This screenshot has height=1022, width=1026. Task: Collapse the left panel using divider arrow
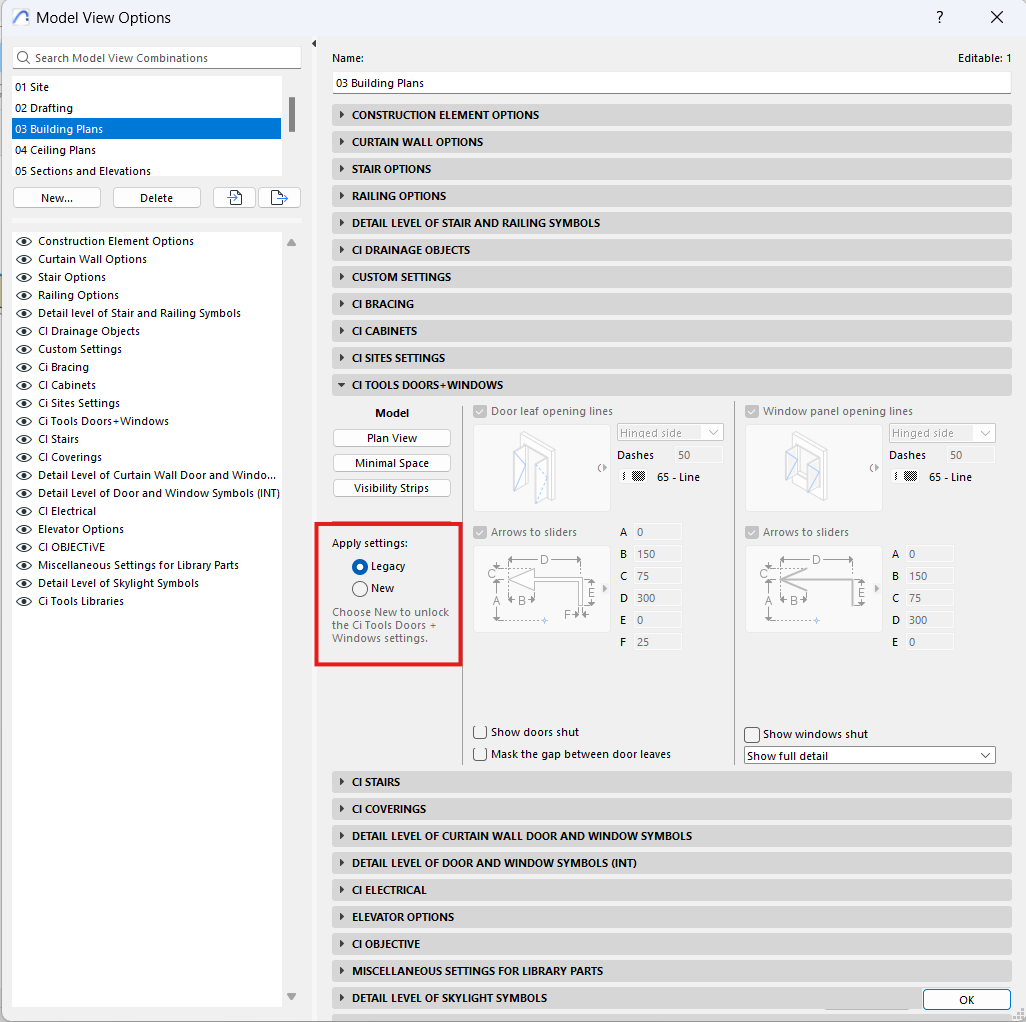click(x=314, y=44)
